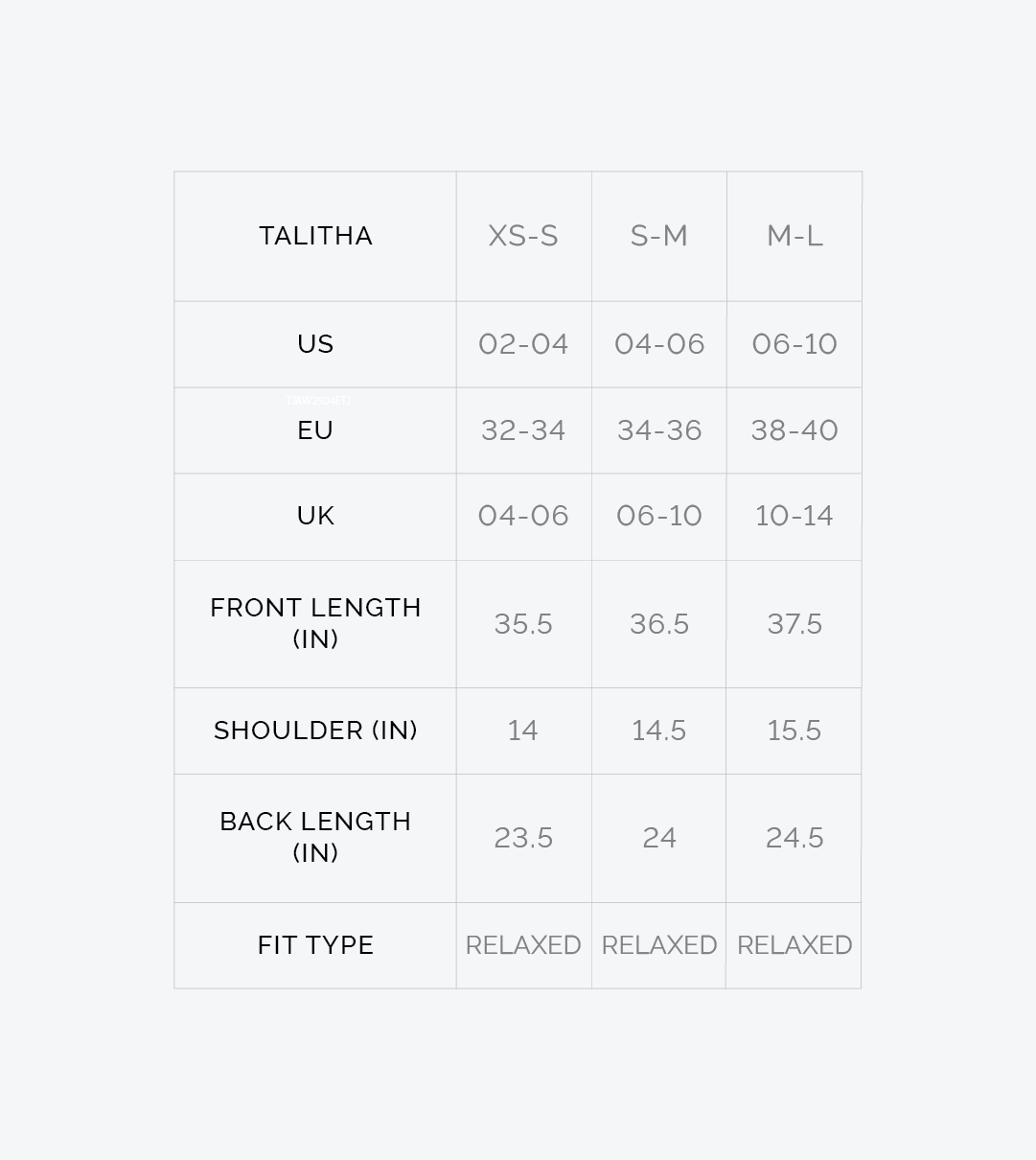The image size is (1036, 1160).
Task: Select the US size 02-04 cell
Action: [x=523, y=344]
